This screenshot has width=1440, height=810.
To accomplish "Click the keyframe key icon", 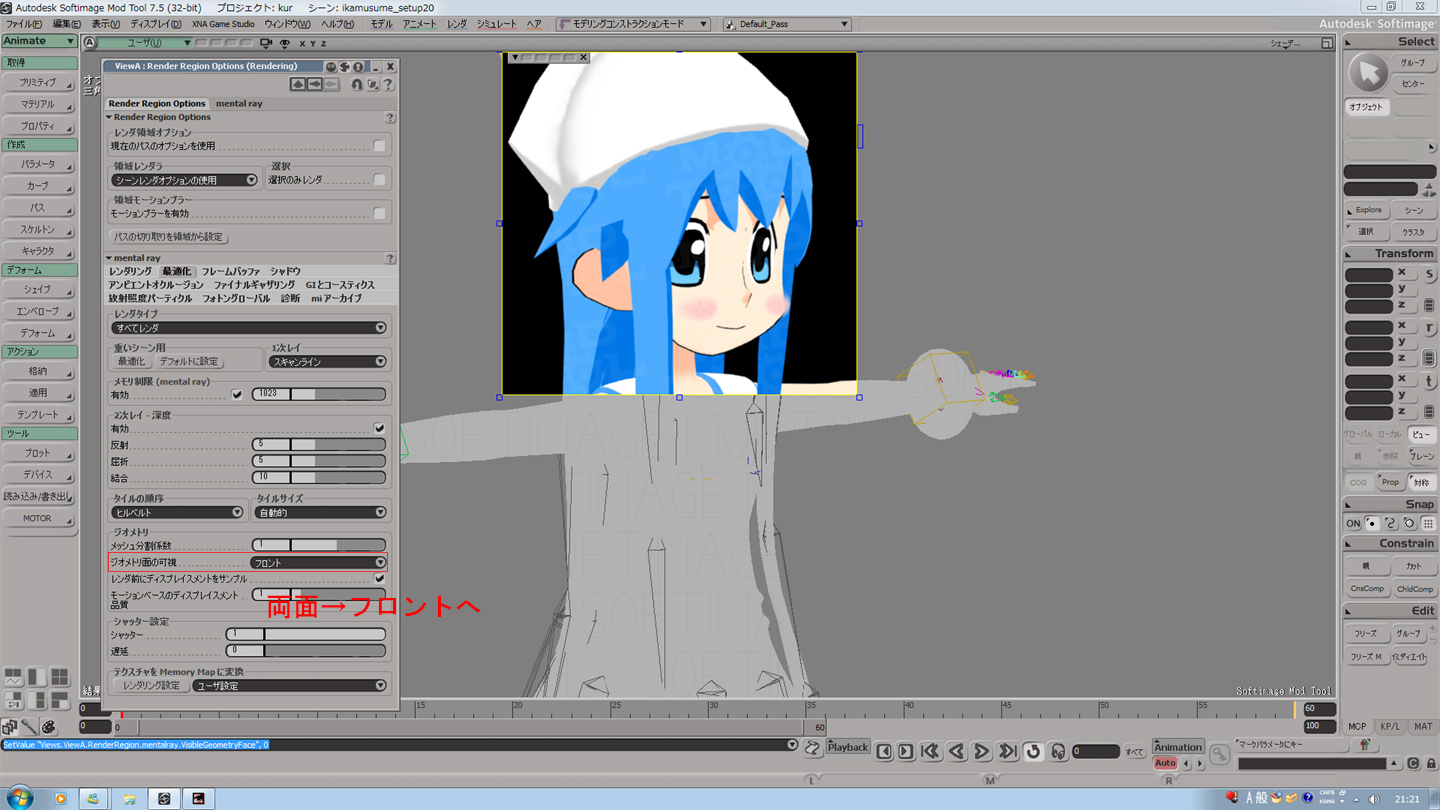I will coord(1219,755).
